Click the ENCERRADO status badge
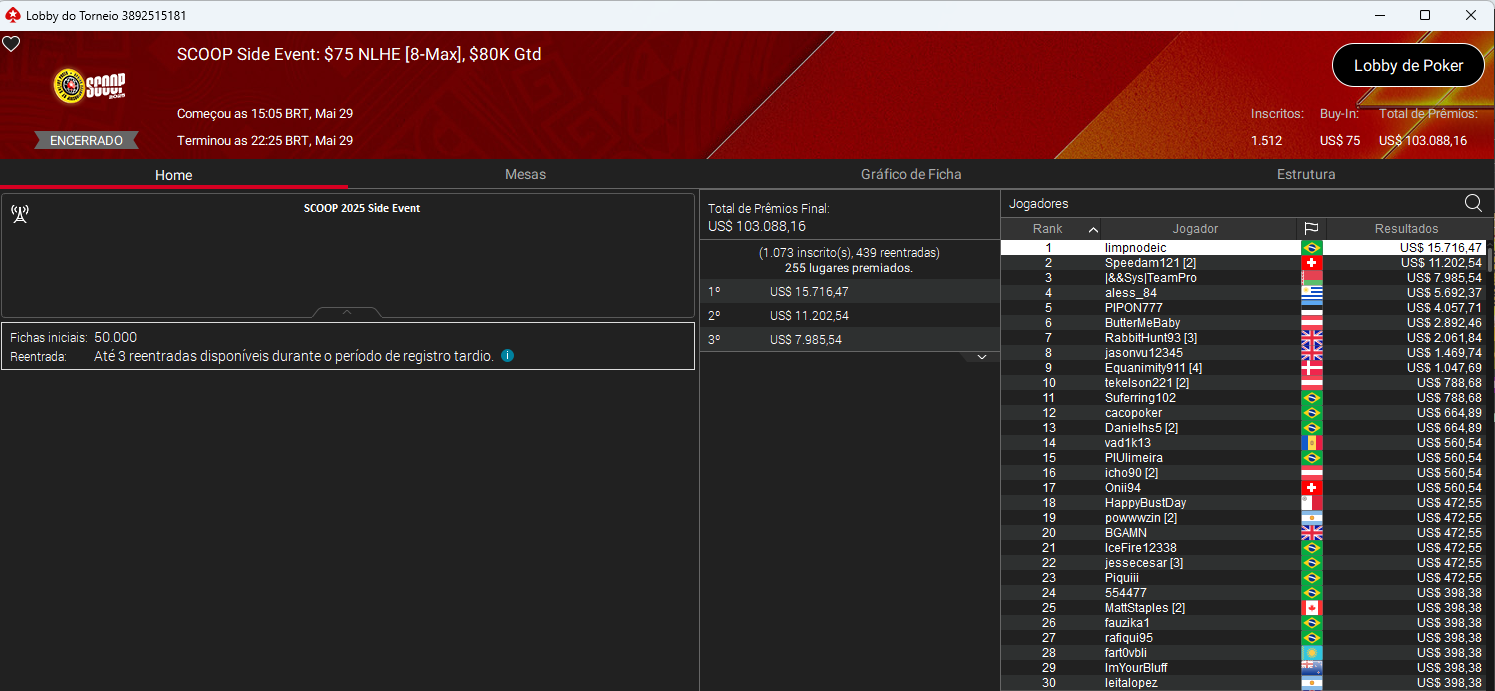The width and height of the screenshot is (1495, 691). pyautogui.click(x=87, y=140)
